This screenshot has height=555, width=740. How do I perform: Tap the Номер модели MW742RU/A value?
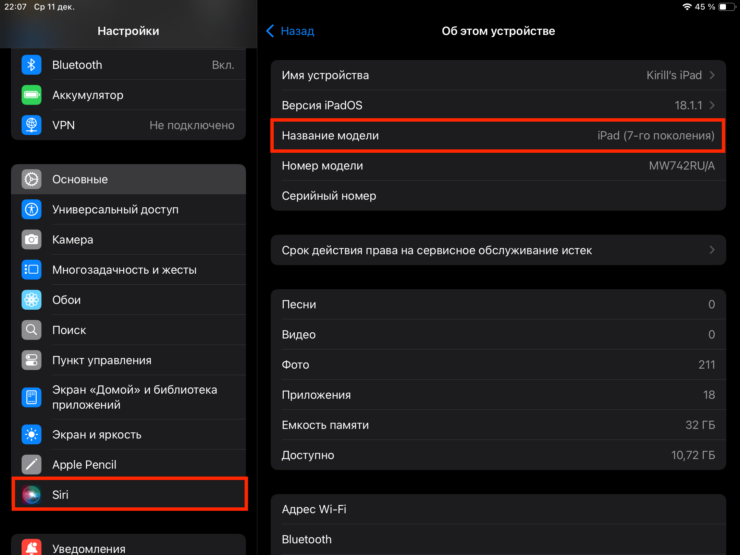[682, 166]
